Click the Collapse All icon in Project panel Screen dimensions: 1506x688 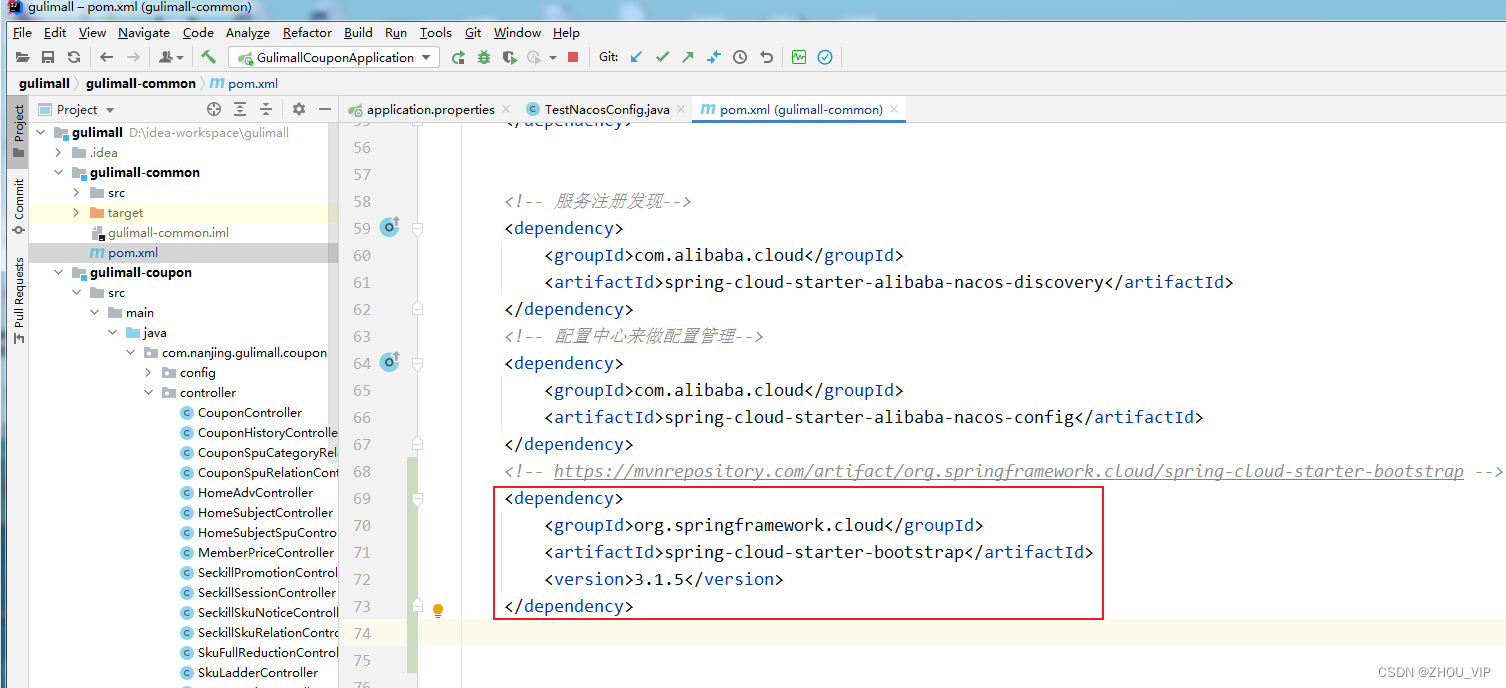[266, 109]
